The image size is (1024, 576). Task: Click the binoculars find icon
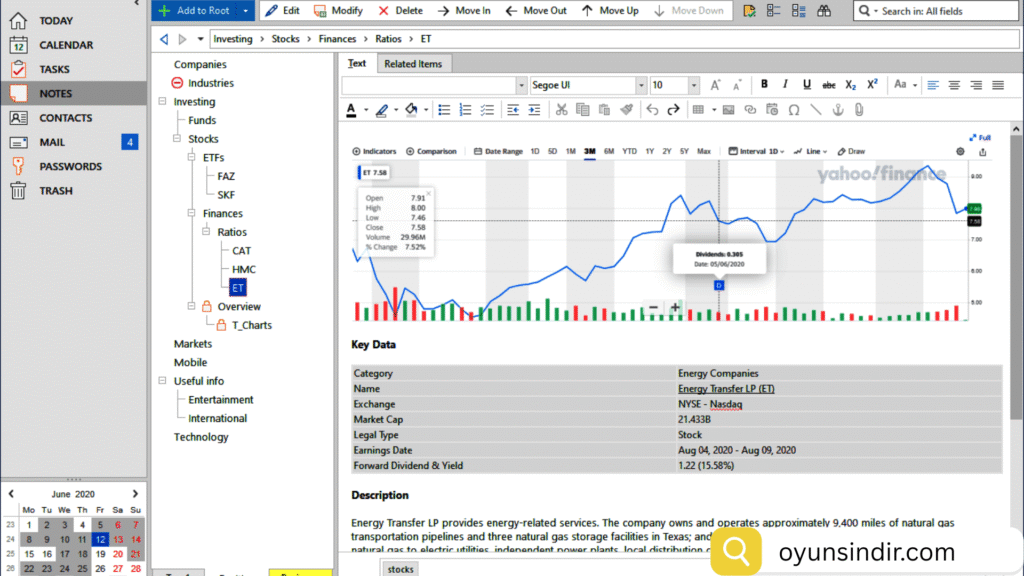click(825, 11)
